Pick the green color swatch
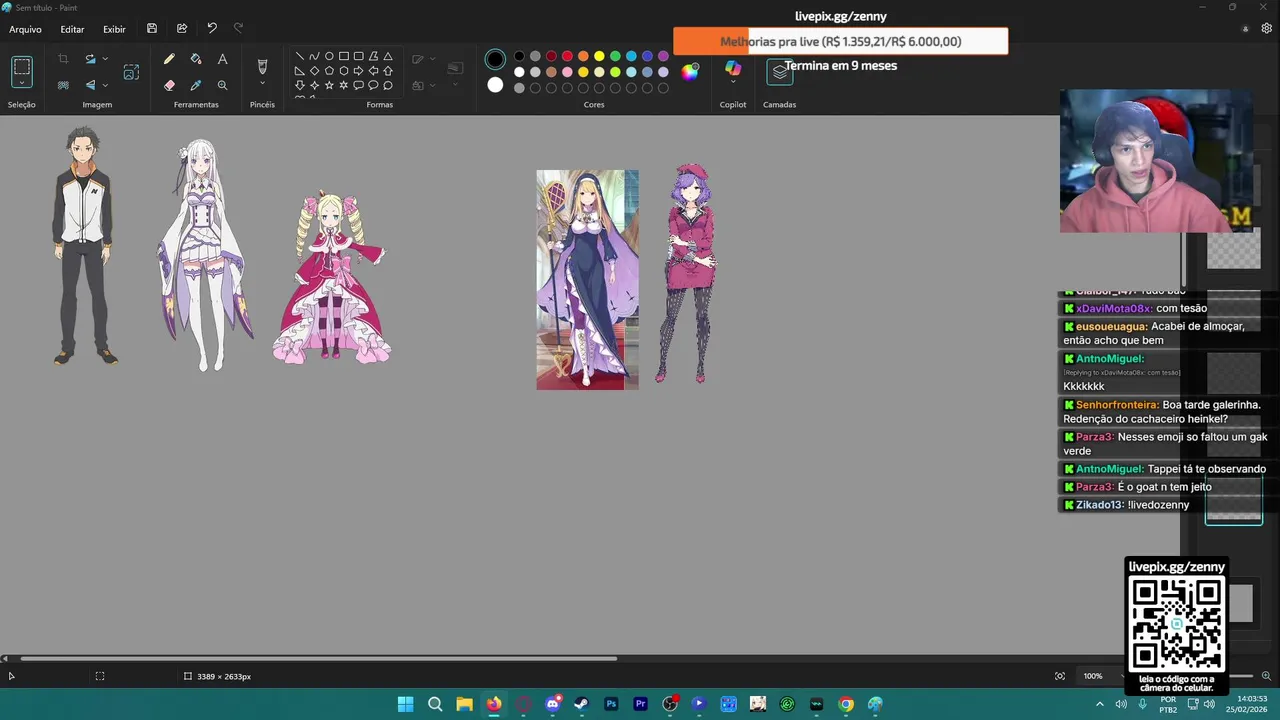This screenshot has height=720, width=1280. [x=615, y=56]
